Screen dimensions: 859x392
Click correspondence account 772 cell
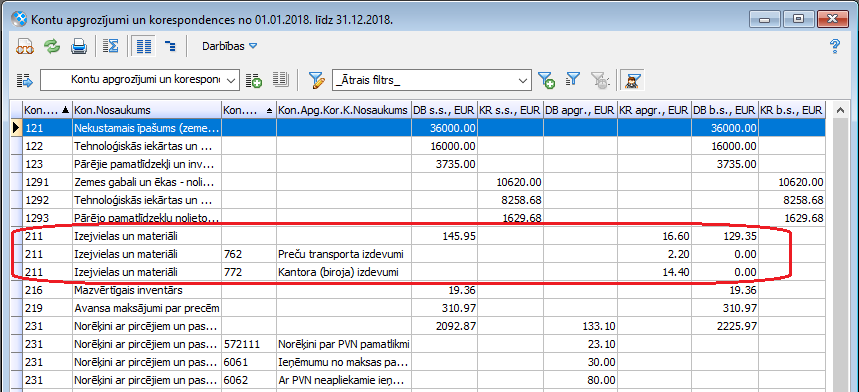tap(249, 272)
